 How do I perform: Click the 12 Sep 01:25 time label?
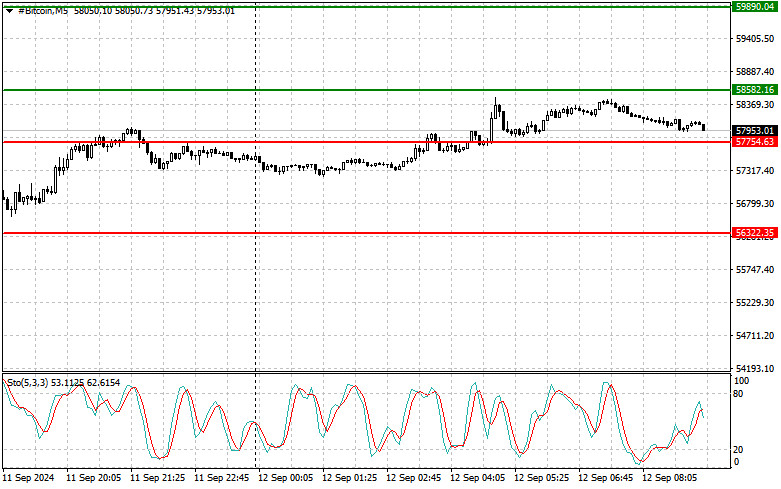click(x=349, y=478)
